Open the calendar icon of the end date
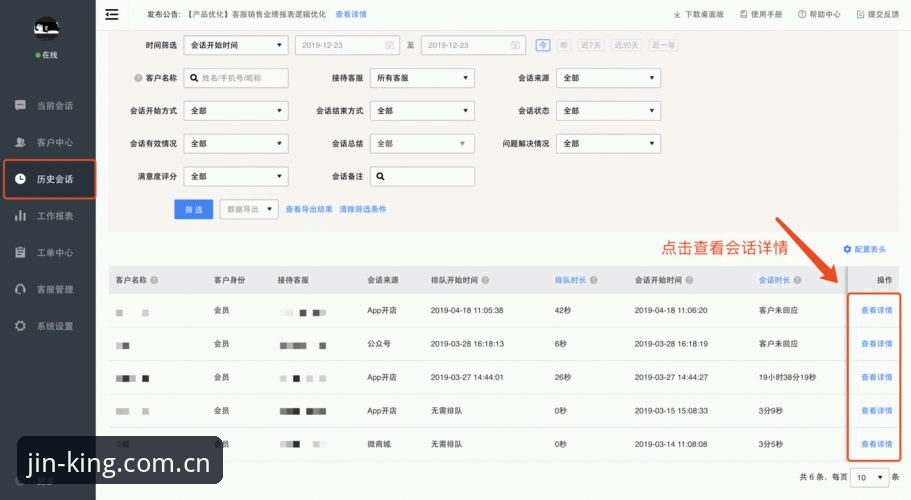The image size is (911, 500). click(515, 45)
